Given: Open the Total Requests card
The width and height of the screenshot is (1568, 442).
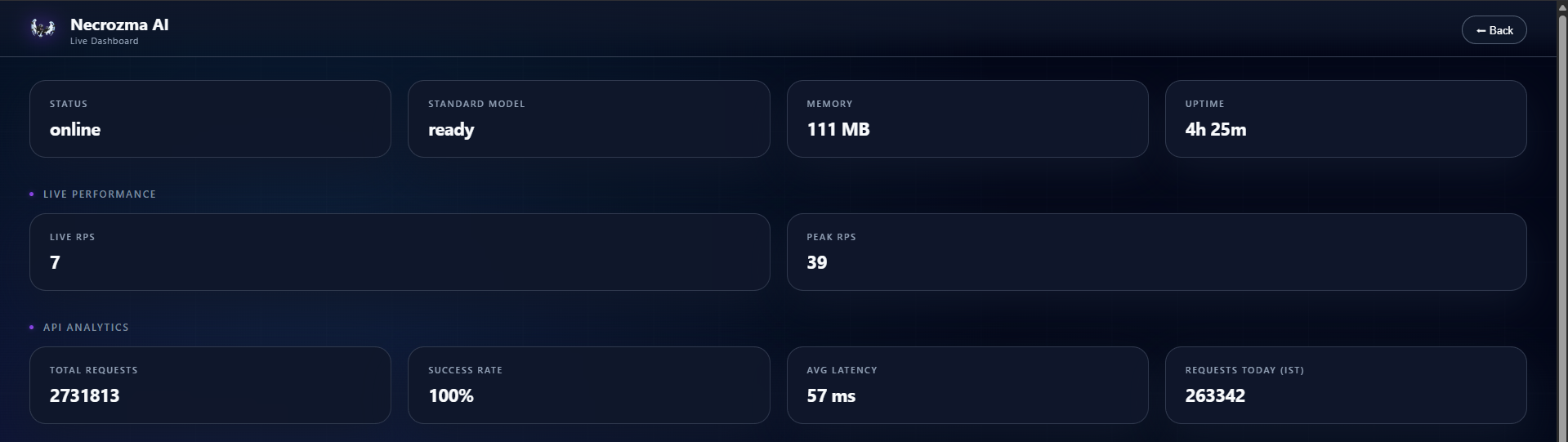Looking at the screenshot, I should (x=210, y=385).
